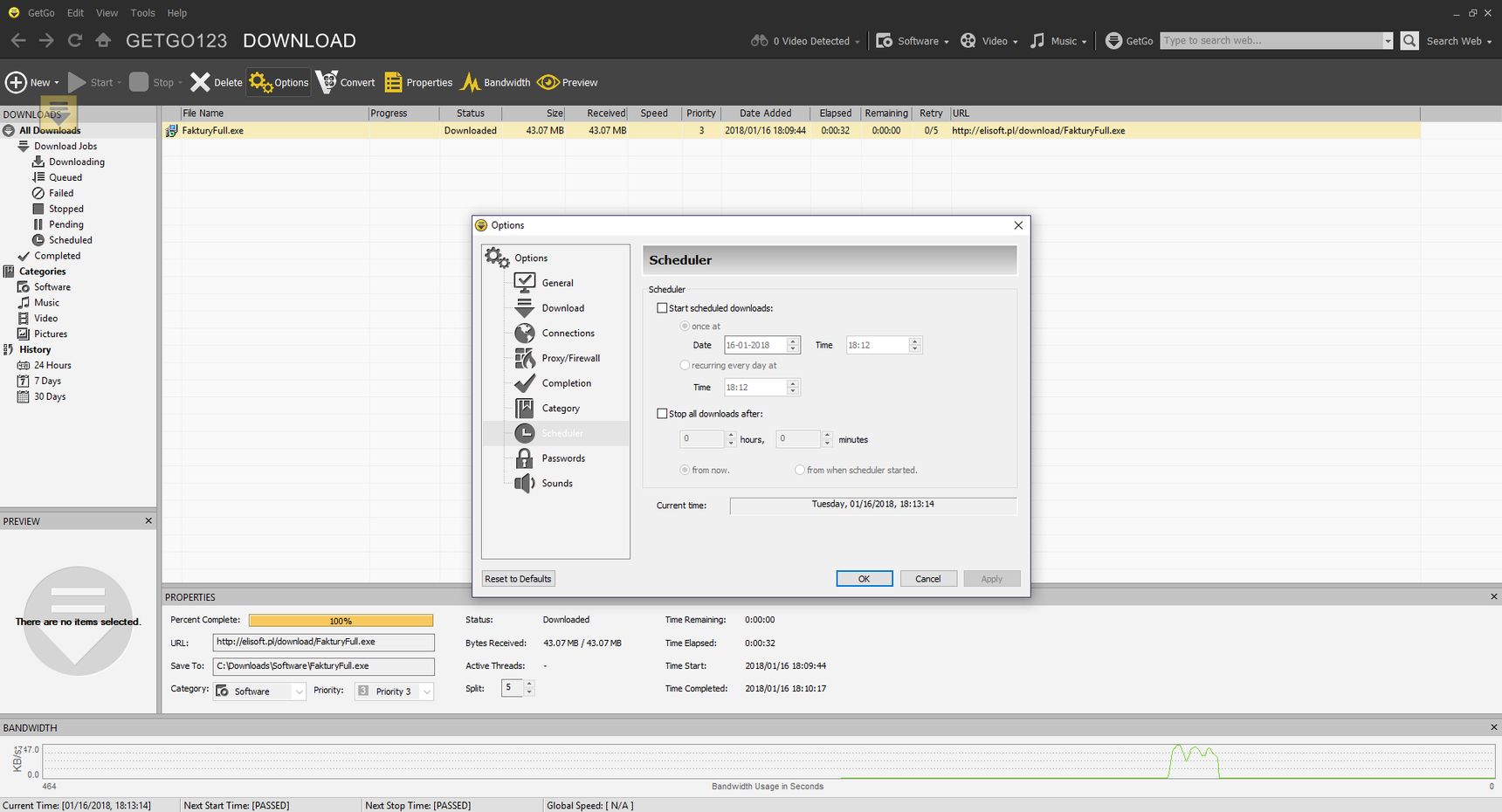Open the Tools menu

point(142,13)
